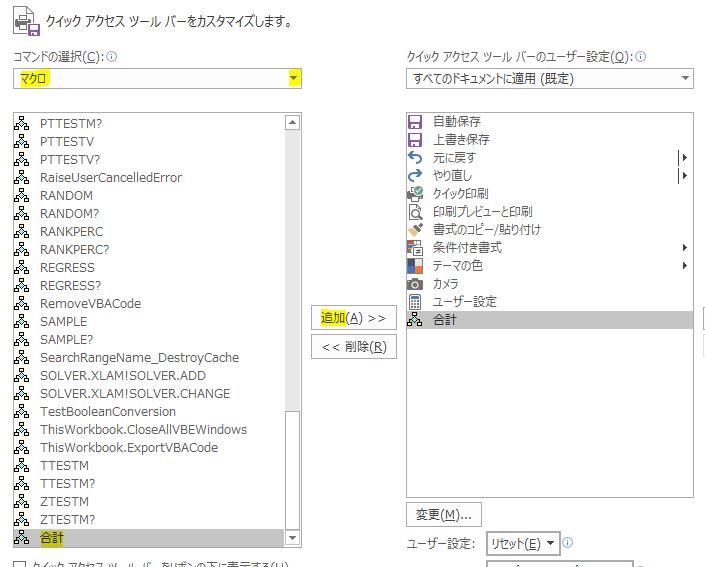The image size is (705, 567).
Task: Click the Redo (やり直し) arrow icon
Action: tap(416, 176)
